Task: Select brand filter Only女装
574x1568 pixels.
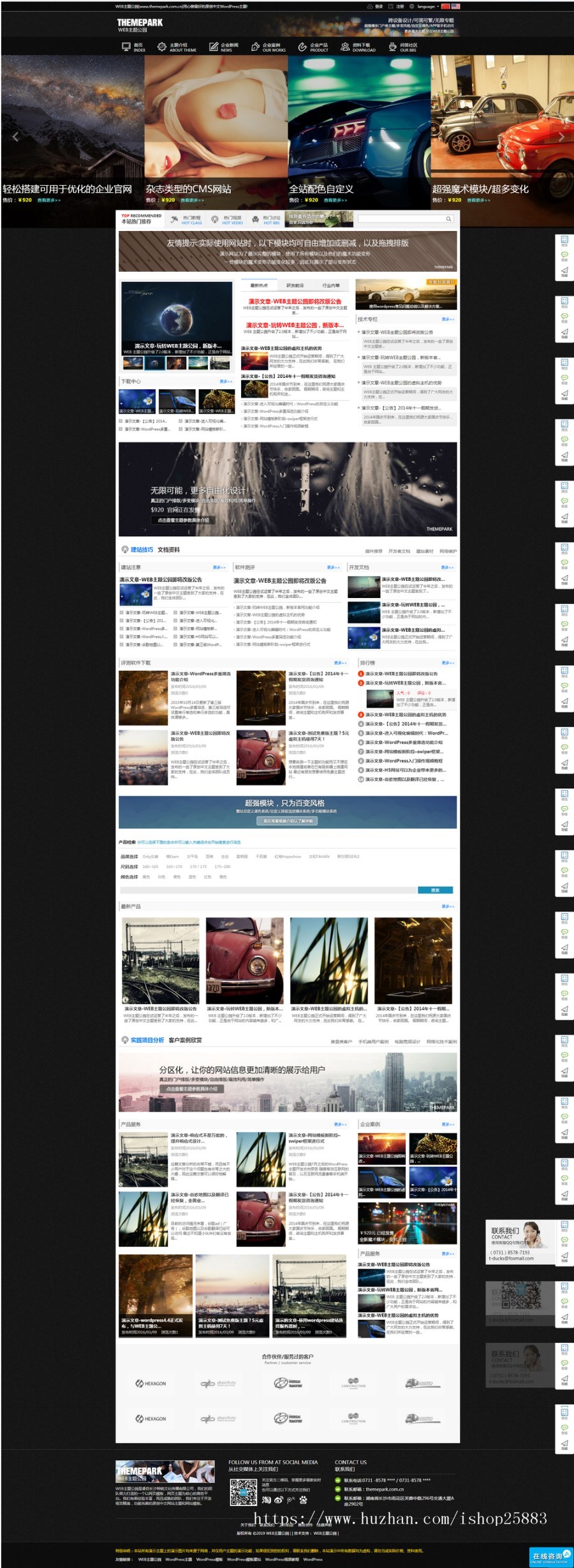Action: click(151, 856)
